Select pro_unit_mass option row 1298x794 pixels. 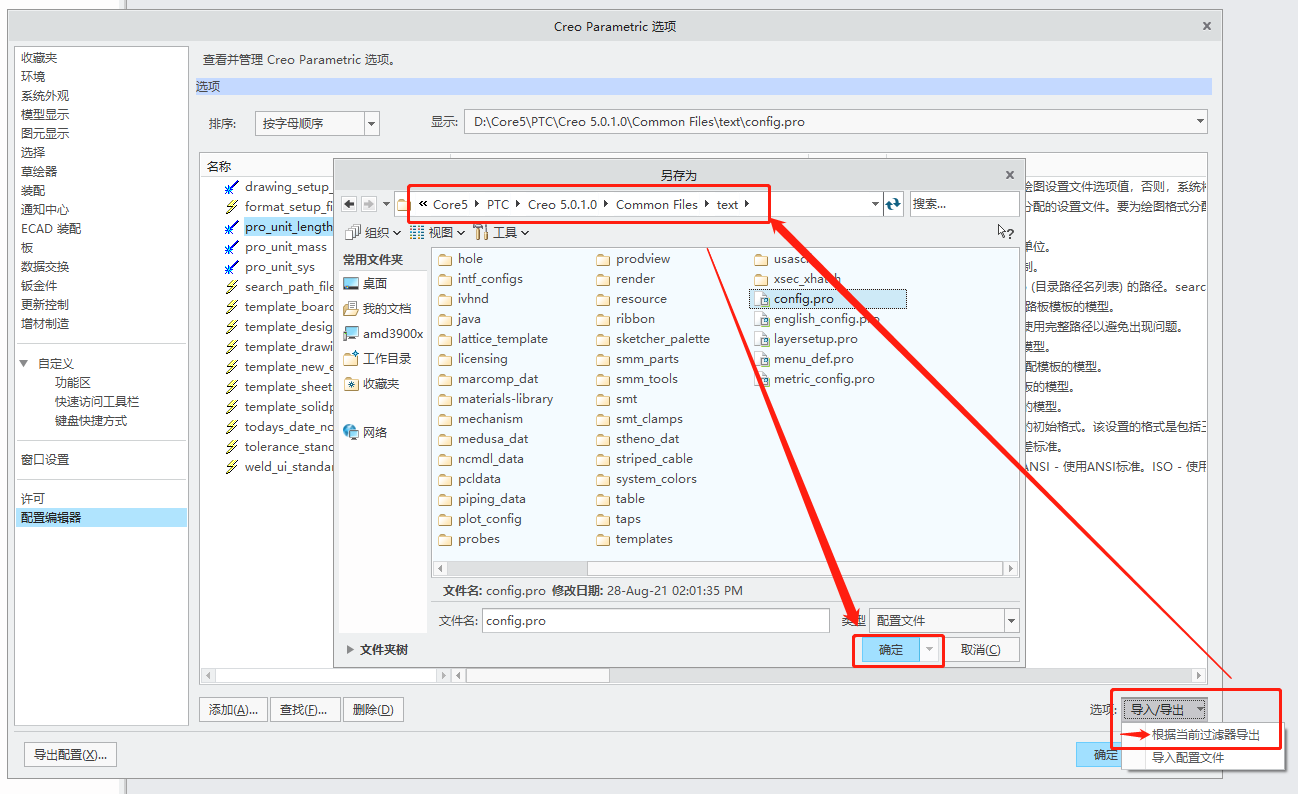276,247
